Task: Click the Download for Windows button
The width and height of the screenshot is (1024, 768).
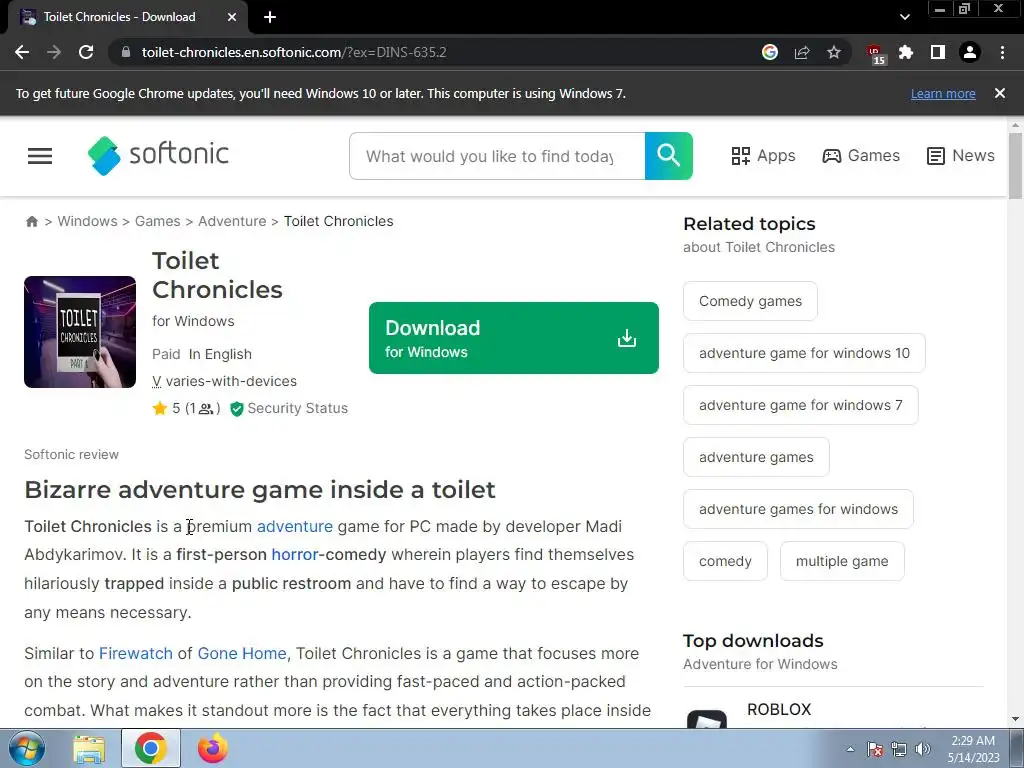Action: click(514, 338)
